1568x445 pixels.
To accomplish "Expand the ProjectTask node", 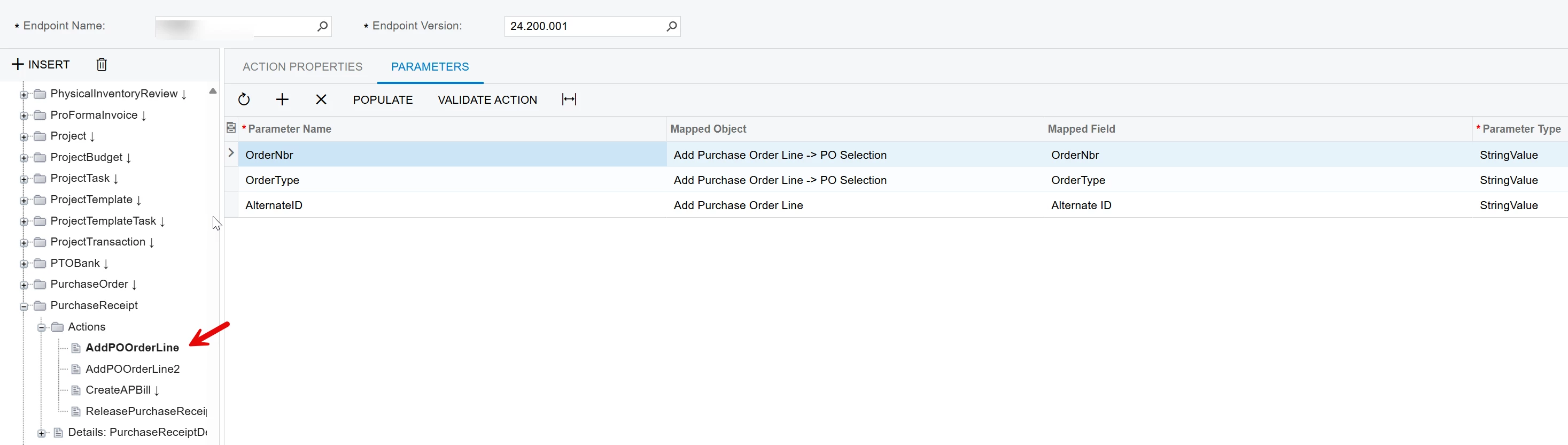I will [x=24, y=179].
